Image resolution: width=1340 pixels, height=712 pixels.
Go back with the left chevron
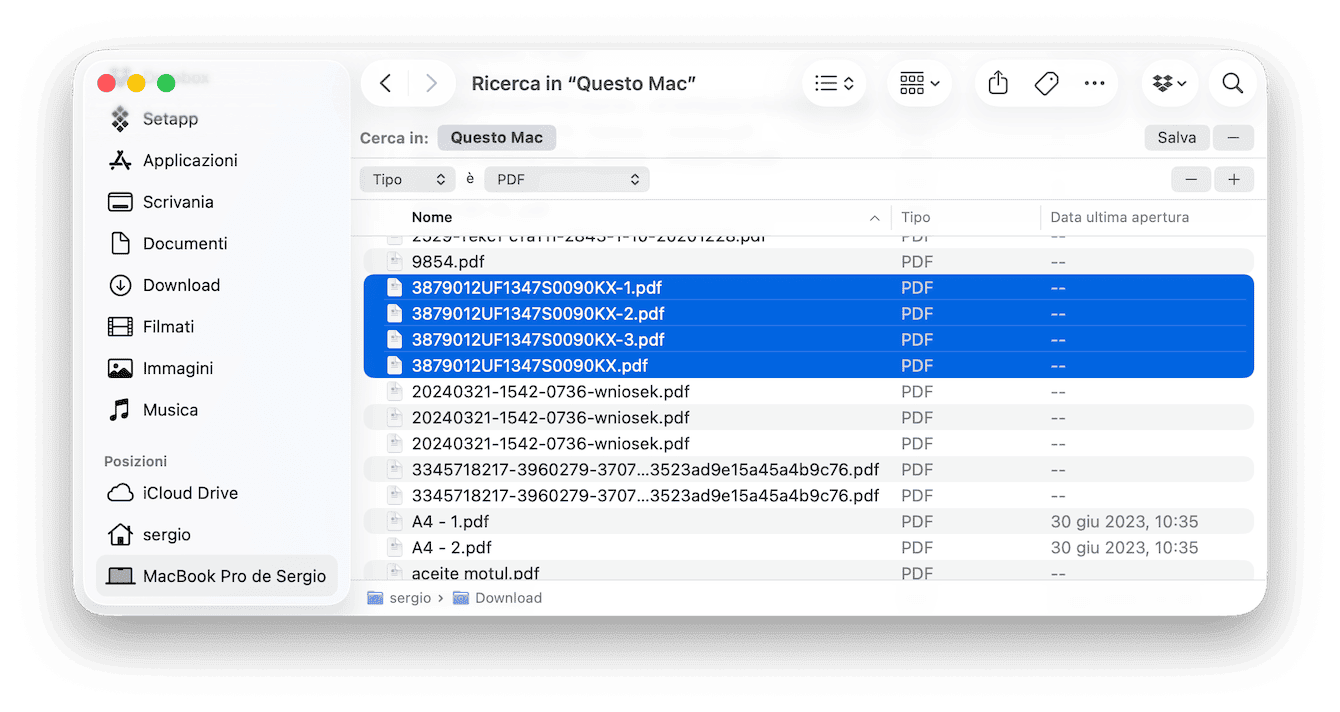(386, 84)
